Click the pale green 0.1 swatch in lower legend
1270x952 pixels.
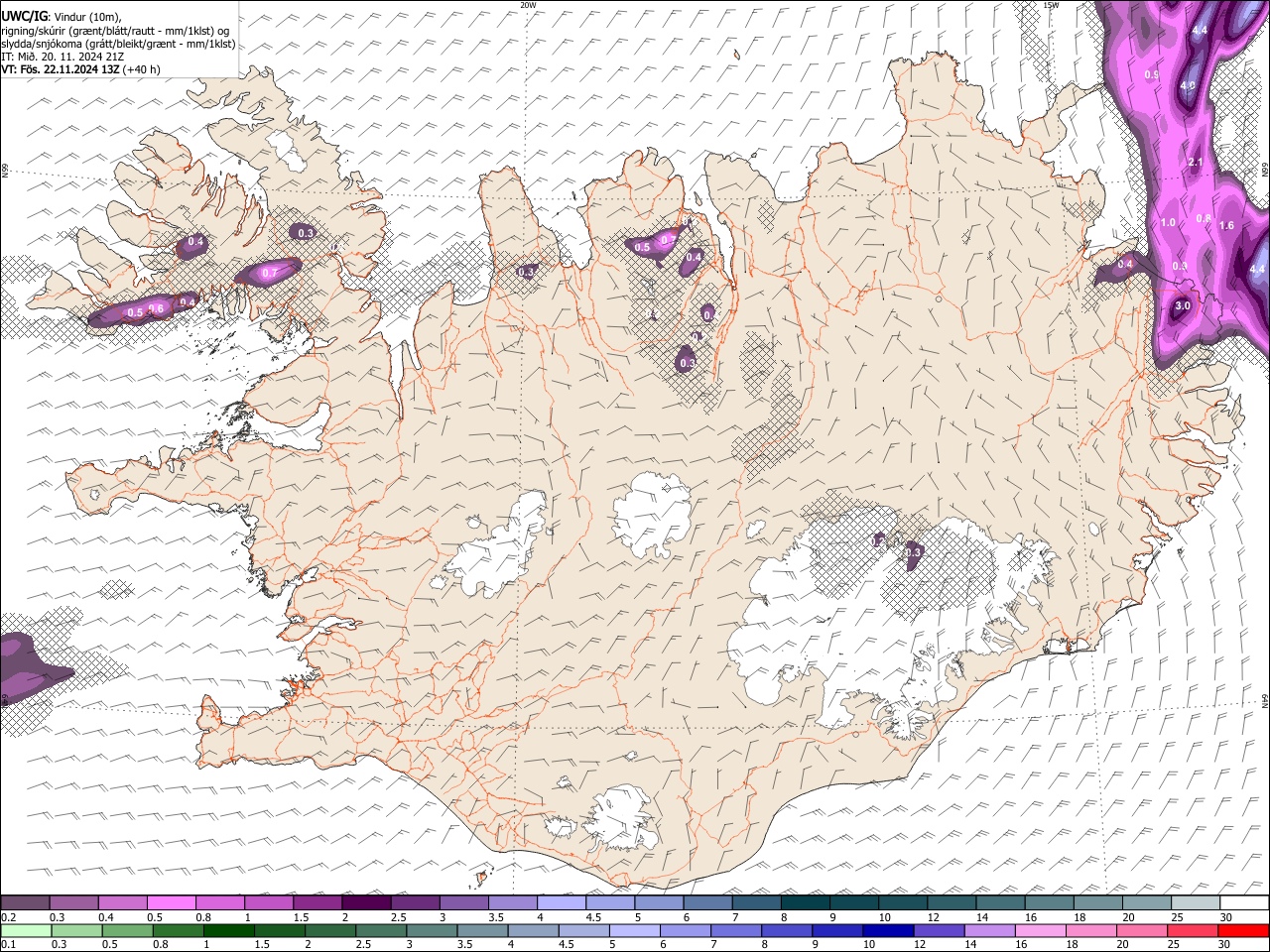click(25, 931)
